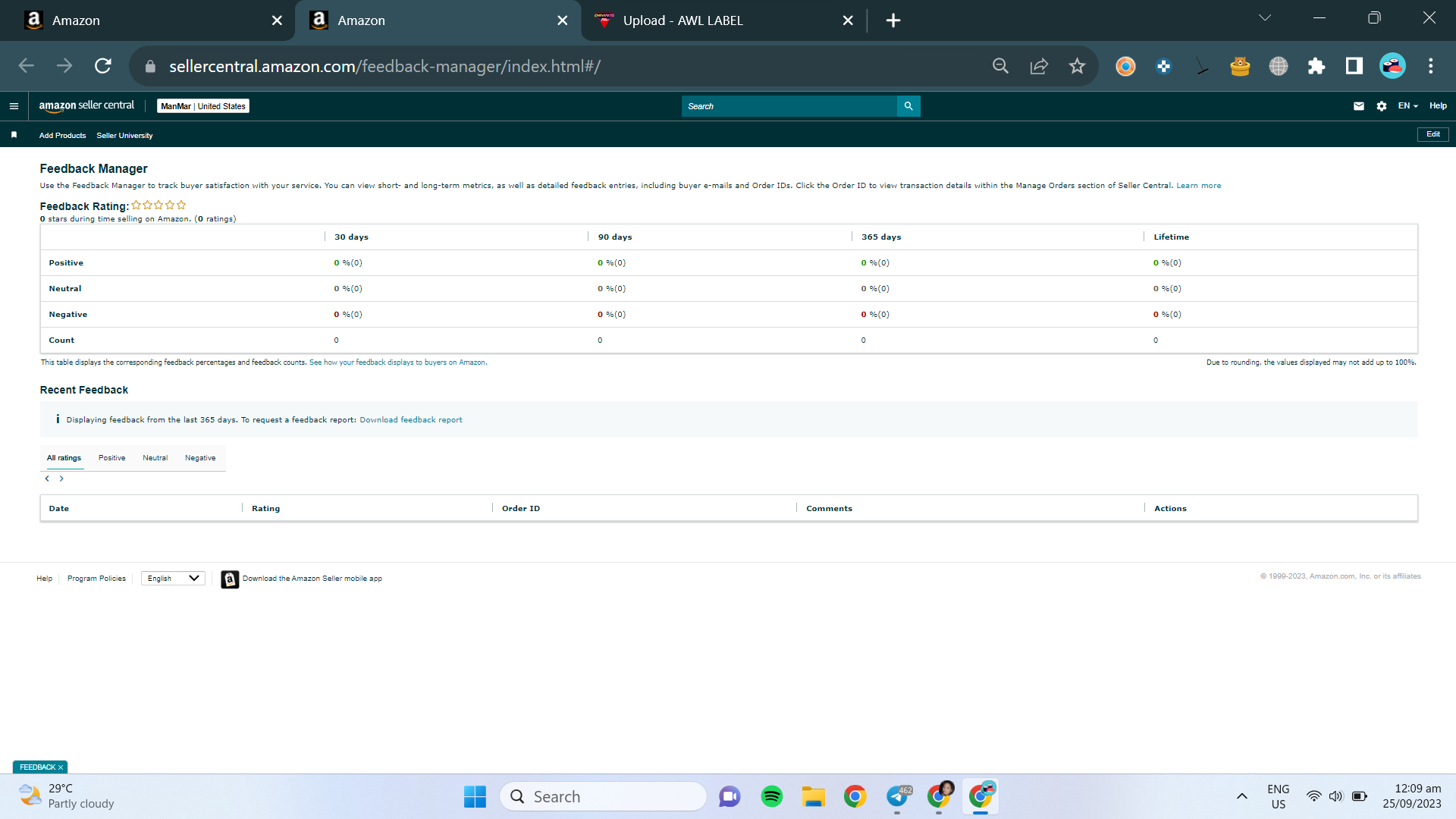The image size is (1456, 819).
Task: Click the browser forward arrow
Action: click(64, 66)
